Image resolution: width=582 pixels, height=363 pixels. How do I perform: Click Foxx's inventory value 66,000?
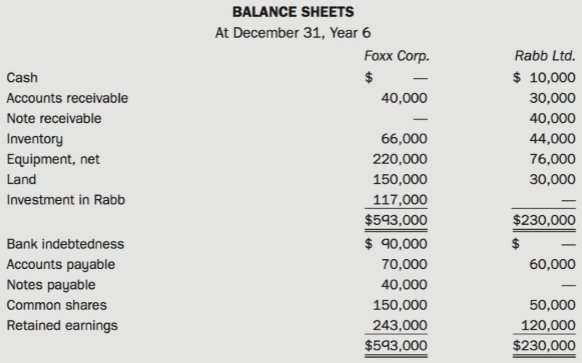pos(404,139)
